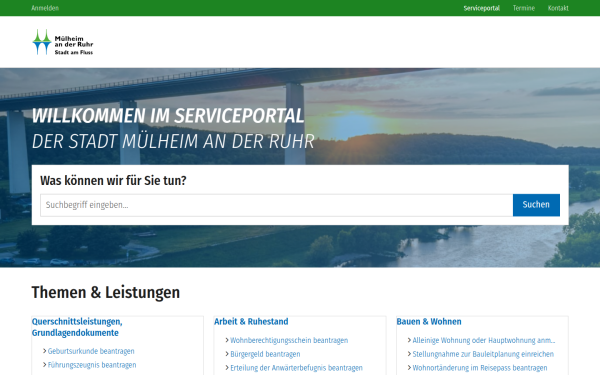Click chevron before Wohnberechtigungsschein beantragen
Screen dimensions: 600x375
point(227,340)
